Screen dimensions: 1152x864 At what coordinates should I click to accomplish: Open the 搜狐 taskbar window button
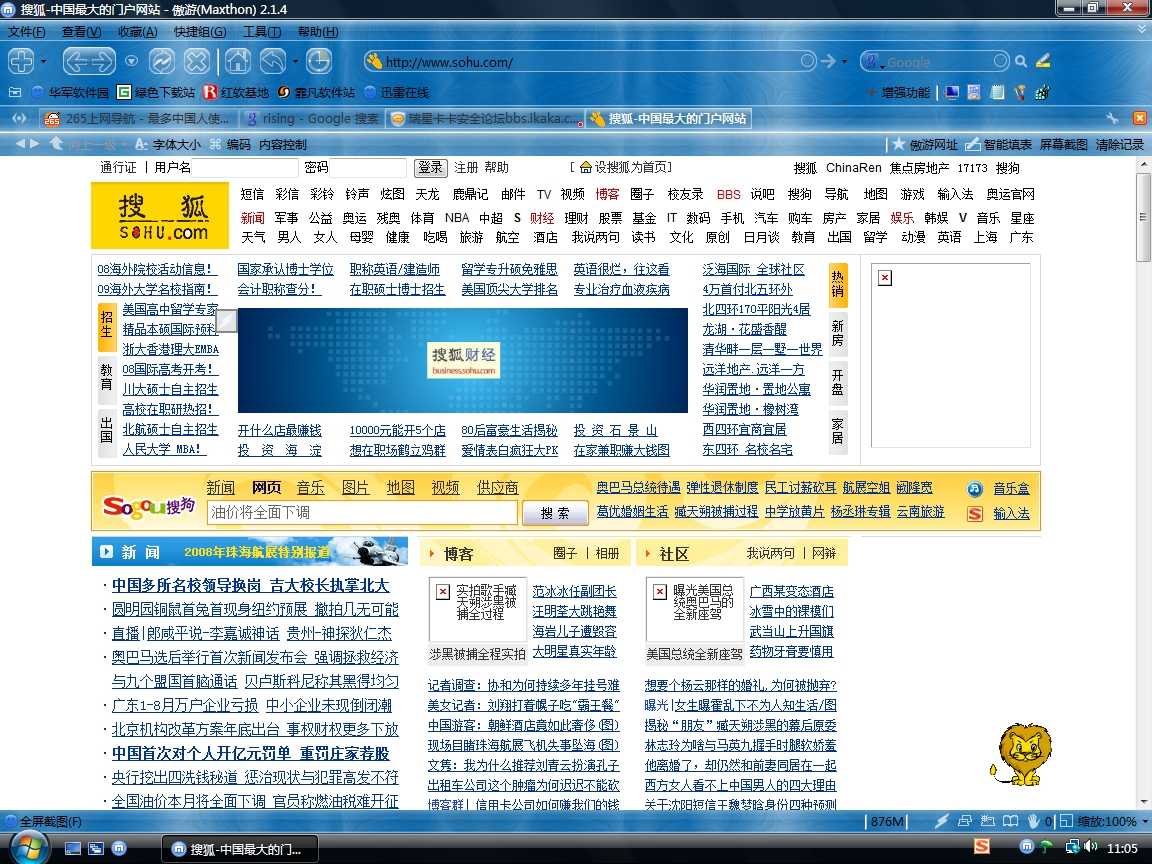[240, 849]
